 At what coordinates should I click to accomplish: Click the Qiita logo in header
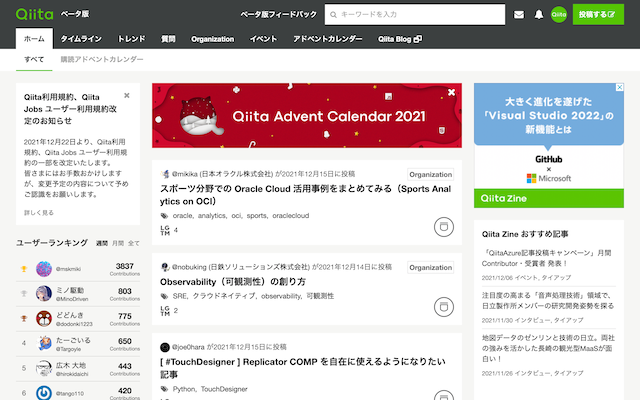click(x=34, y=14)
